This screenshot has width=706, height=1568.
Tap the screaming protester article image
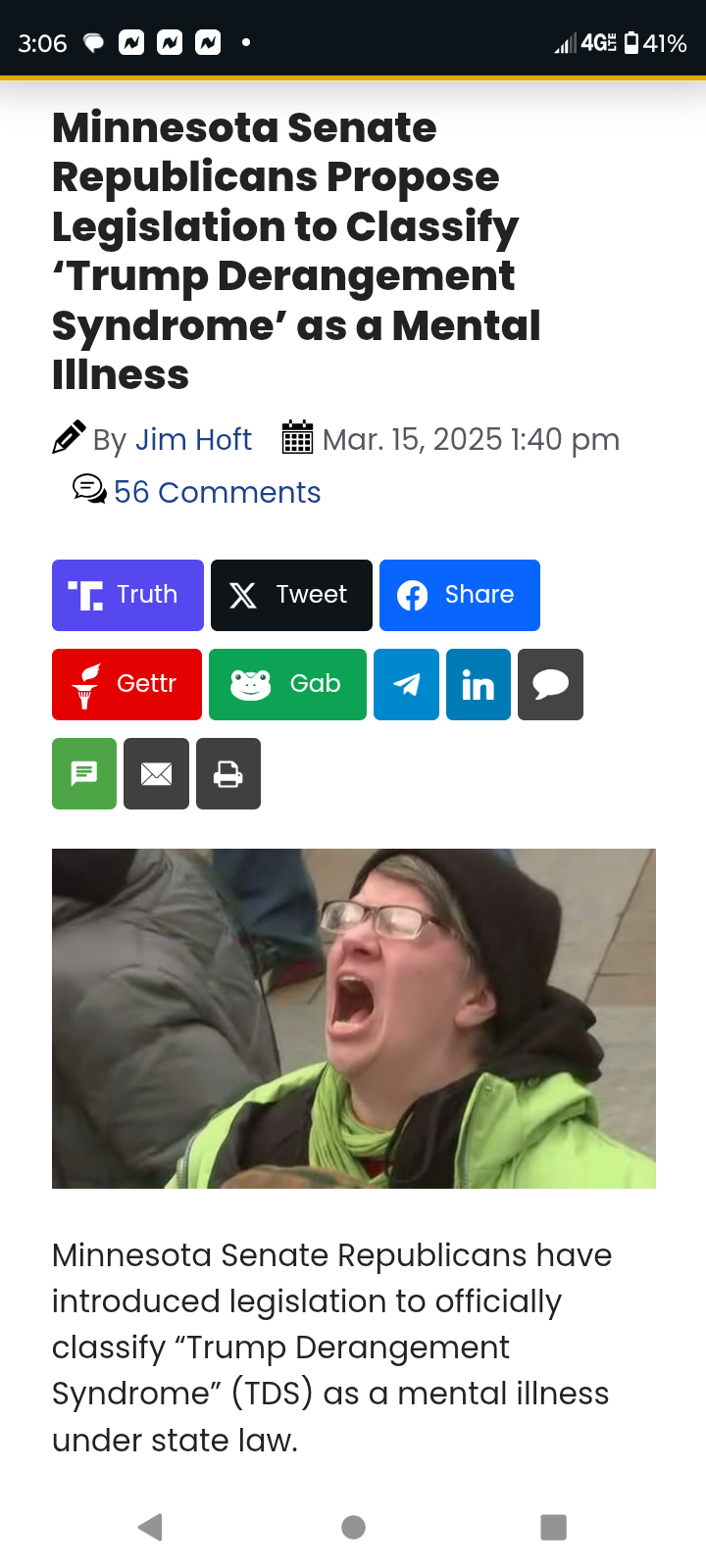click(x=354, y=1018)
